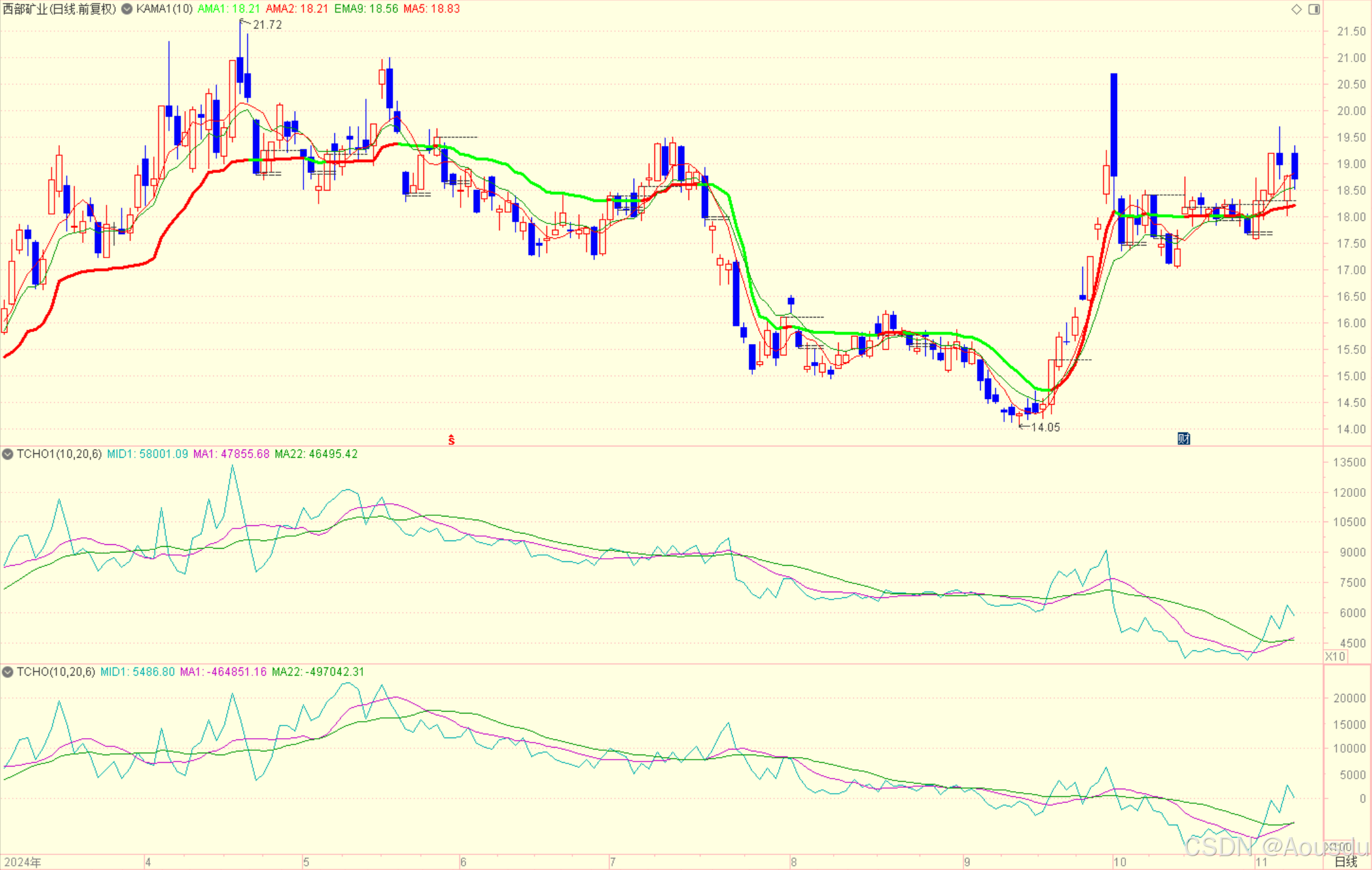Image resolution: width=1372 pixels, height=870 pixels.
Task: Toggle the side panel layout icon
Action: (x=1314, y=9)
